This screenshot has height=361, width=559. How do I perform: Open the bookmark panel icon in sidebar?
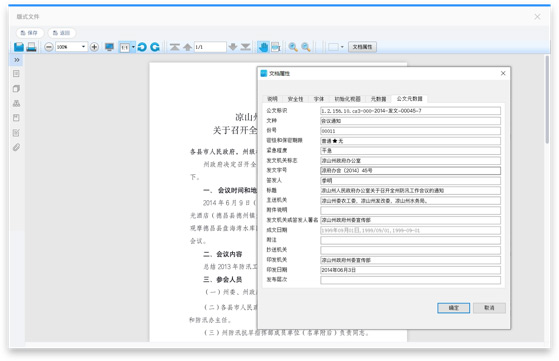coord(16,118)
